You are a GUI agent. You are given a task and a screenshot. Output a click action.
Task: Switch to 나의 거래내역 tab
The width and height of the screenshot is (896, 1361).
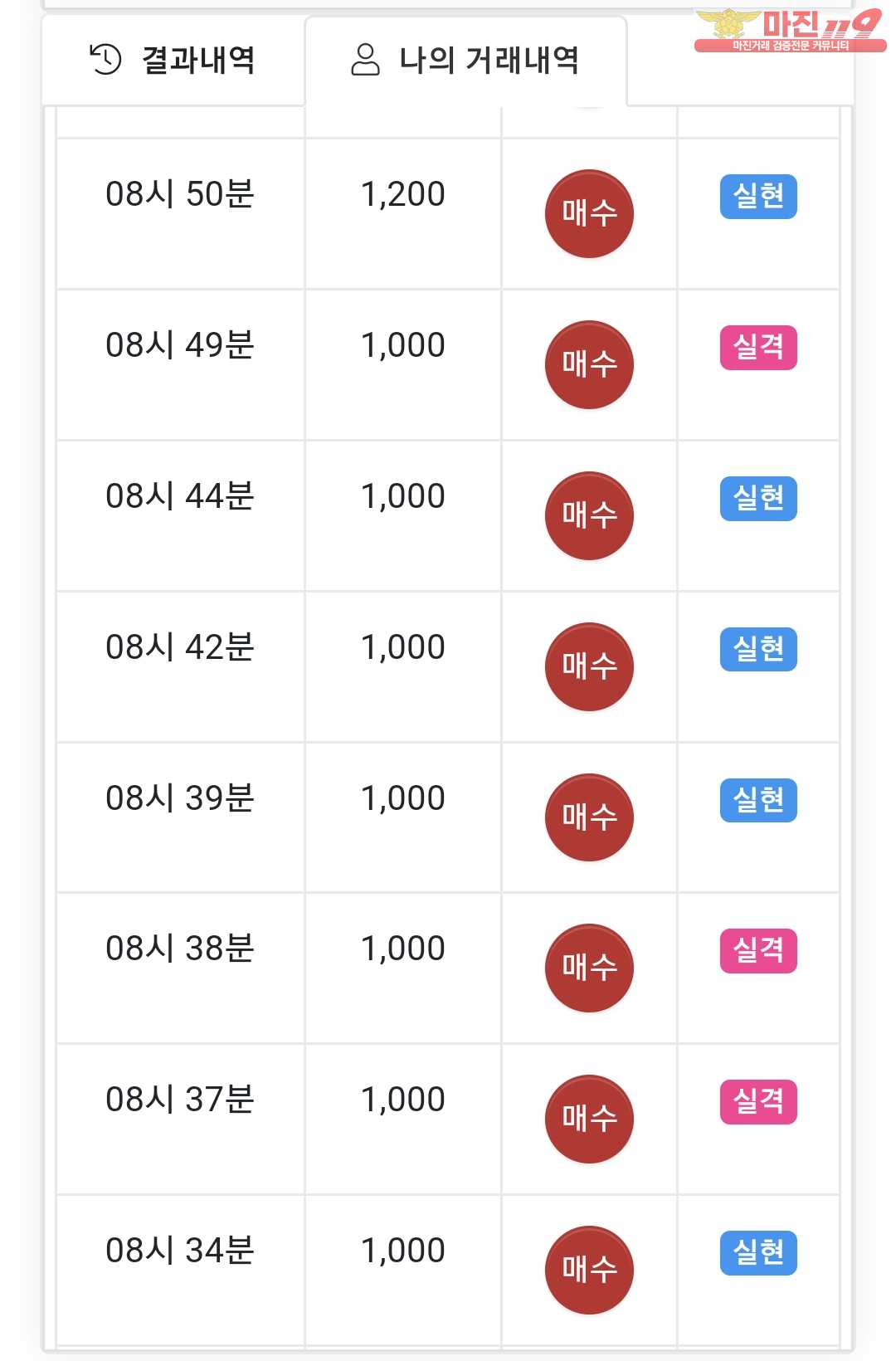click(465, 60)
